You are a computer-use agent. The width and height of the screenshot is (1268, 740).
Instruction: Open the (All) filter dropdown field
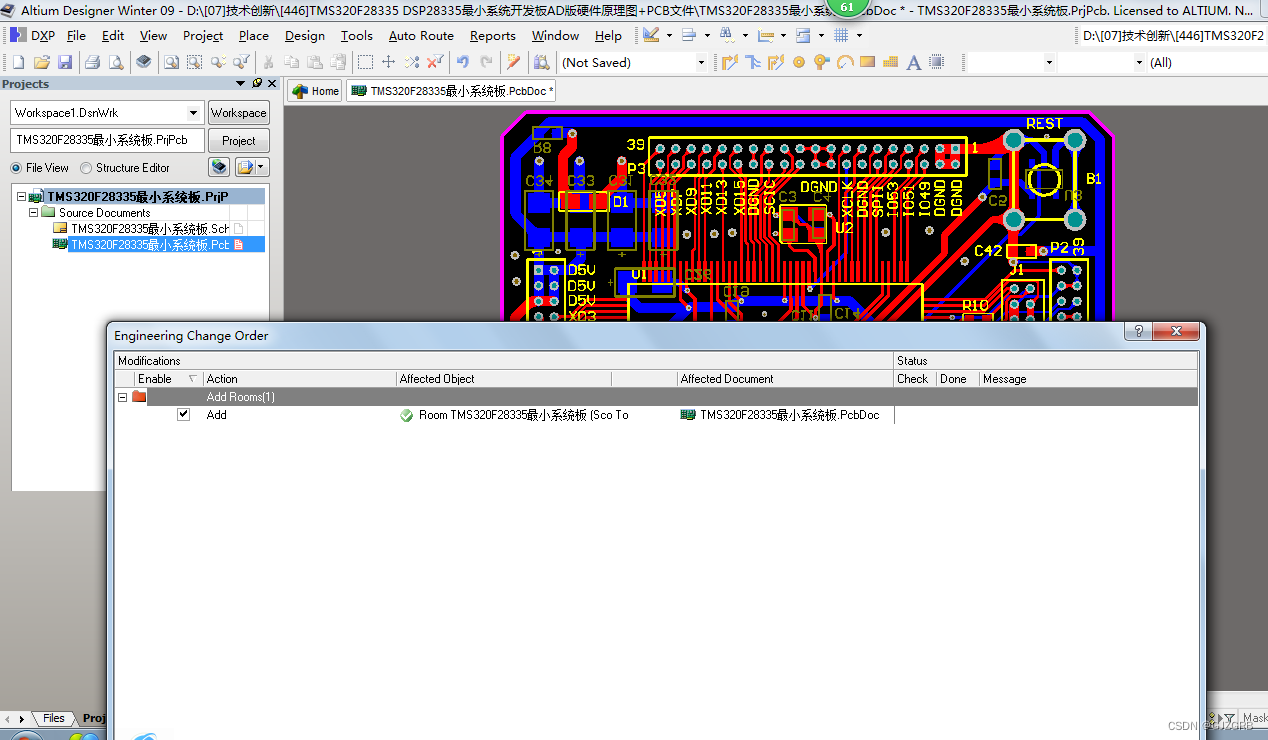click(x=1206, y=62)
